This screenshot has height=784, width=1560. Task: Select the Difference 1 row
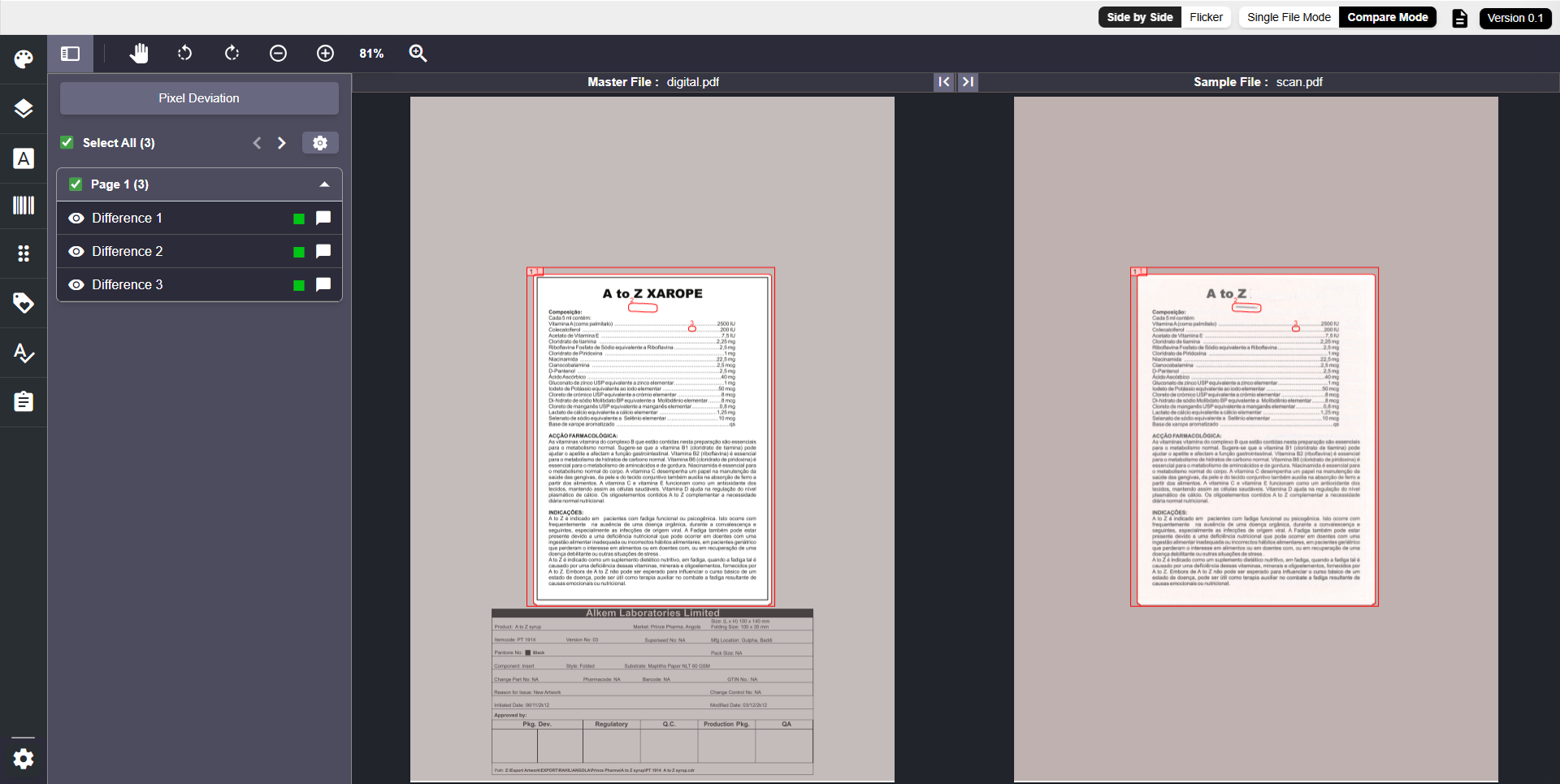tap(199, 218)
